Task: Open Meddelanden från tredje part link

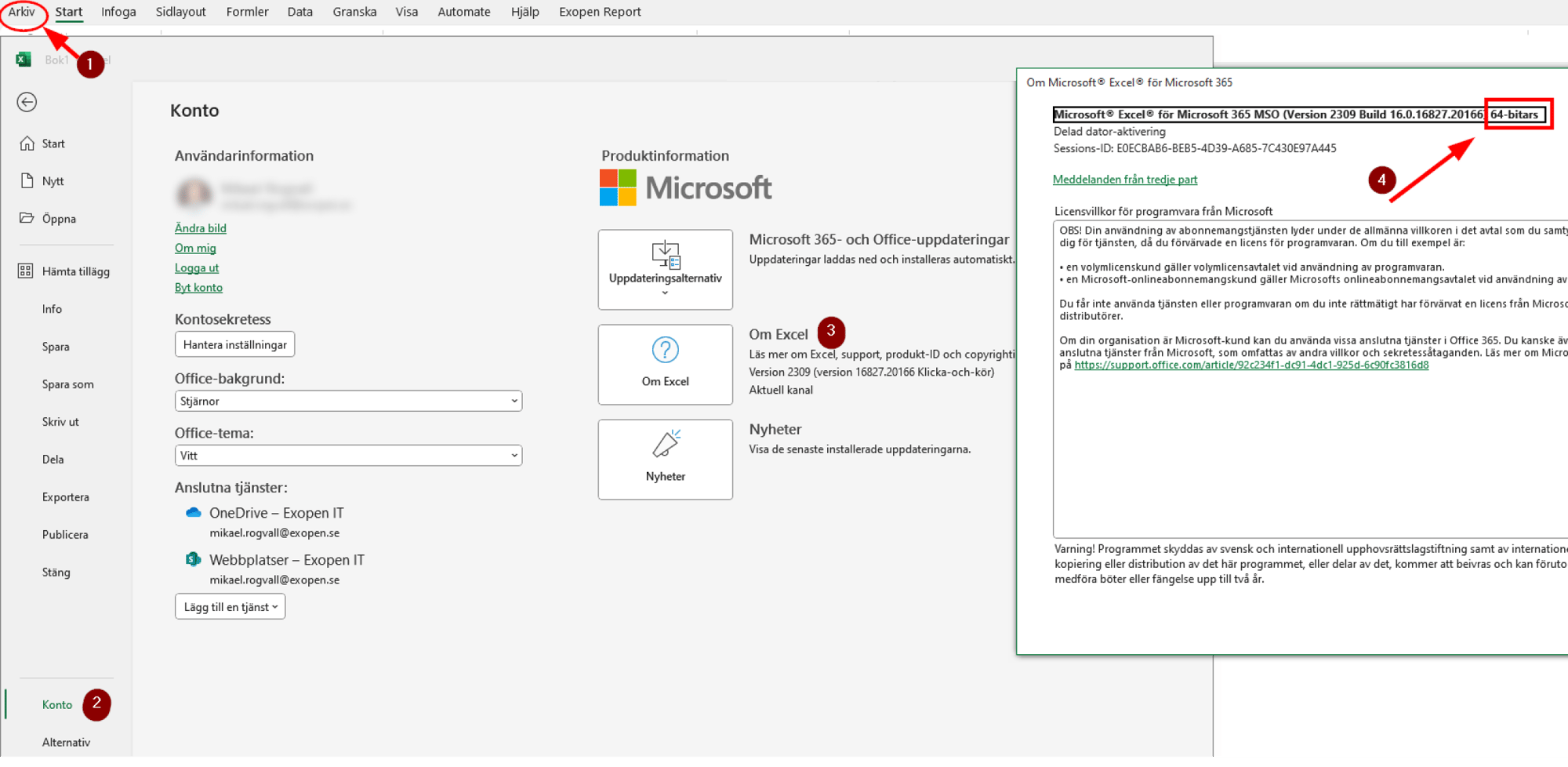Action: click(x=1125, y=180)
